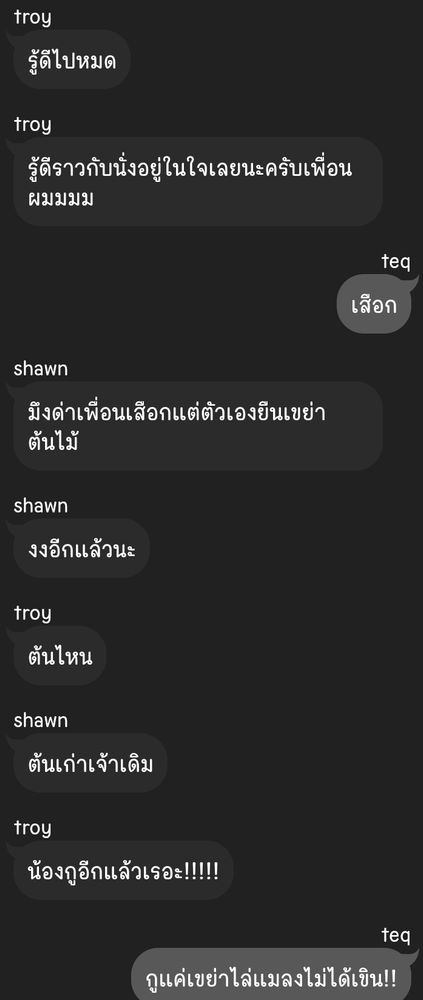
Task: Click the first troy sender name at top
Action: (x=32, y=18)
